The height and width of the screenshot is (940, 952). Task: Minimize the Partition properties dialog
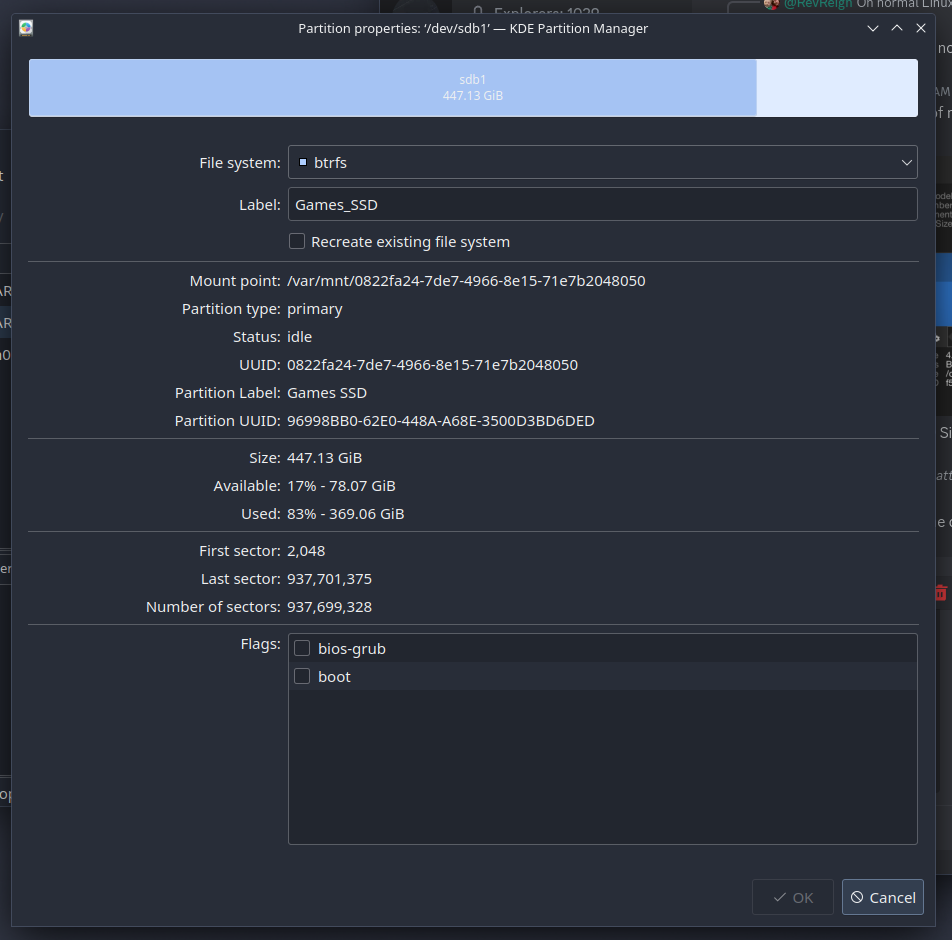(872, 28)
